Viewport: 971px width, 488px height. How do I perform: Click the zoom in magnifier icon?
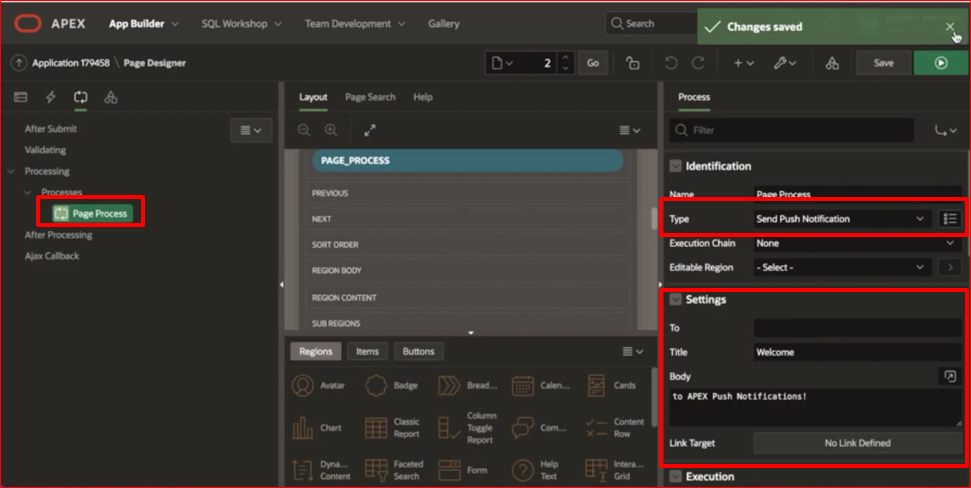tap(331, 130)
